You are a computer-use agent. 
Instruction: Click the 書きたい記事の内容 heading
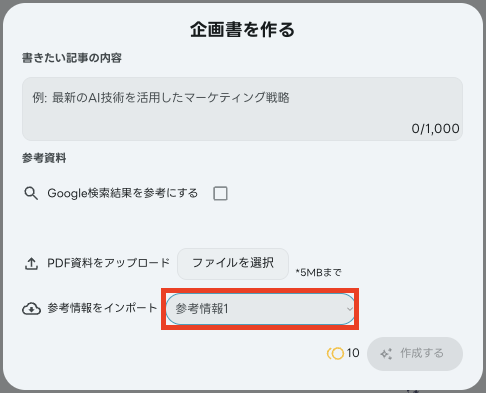[72, 58]
